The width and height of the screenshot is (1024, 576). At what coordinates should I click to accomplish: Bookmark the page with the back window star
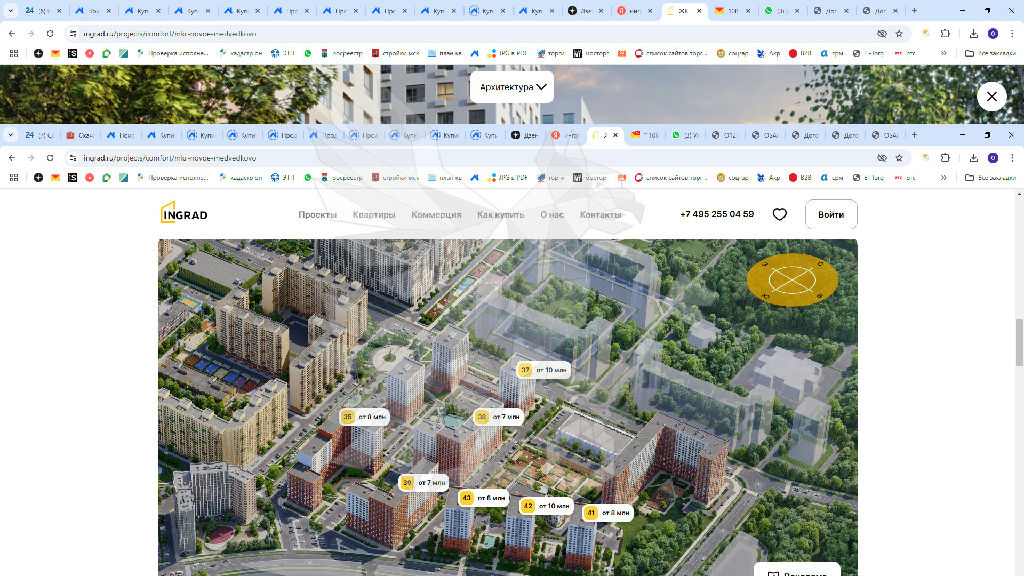(899, 33)
